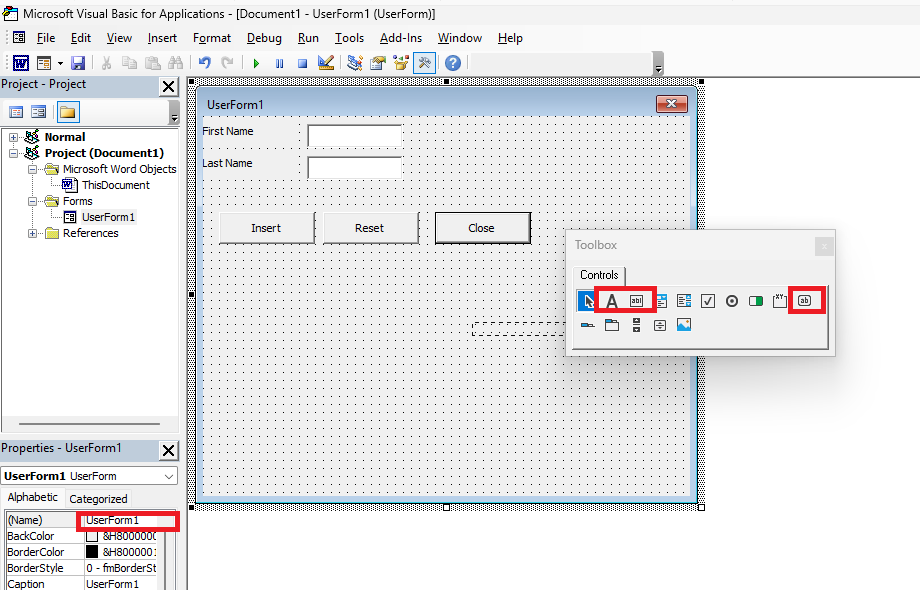This screenshot has height=590, width=920.
Task: Select the ToggleButton control in Toolbox
Action: 756,301
